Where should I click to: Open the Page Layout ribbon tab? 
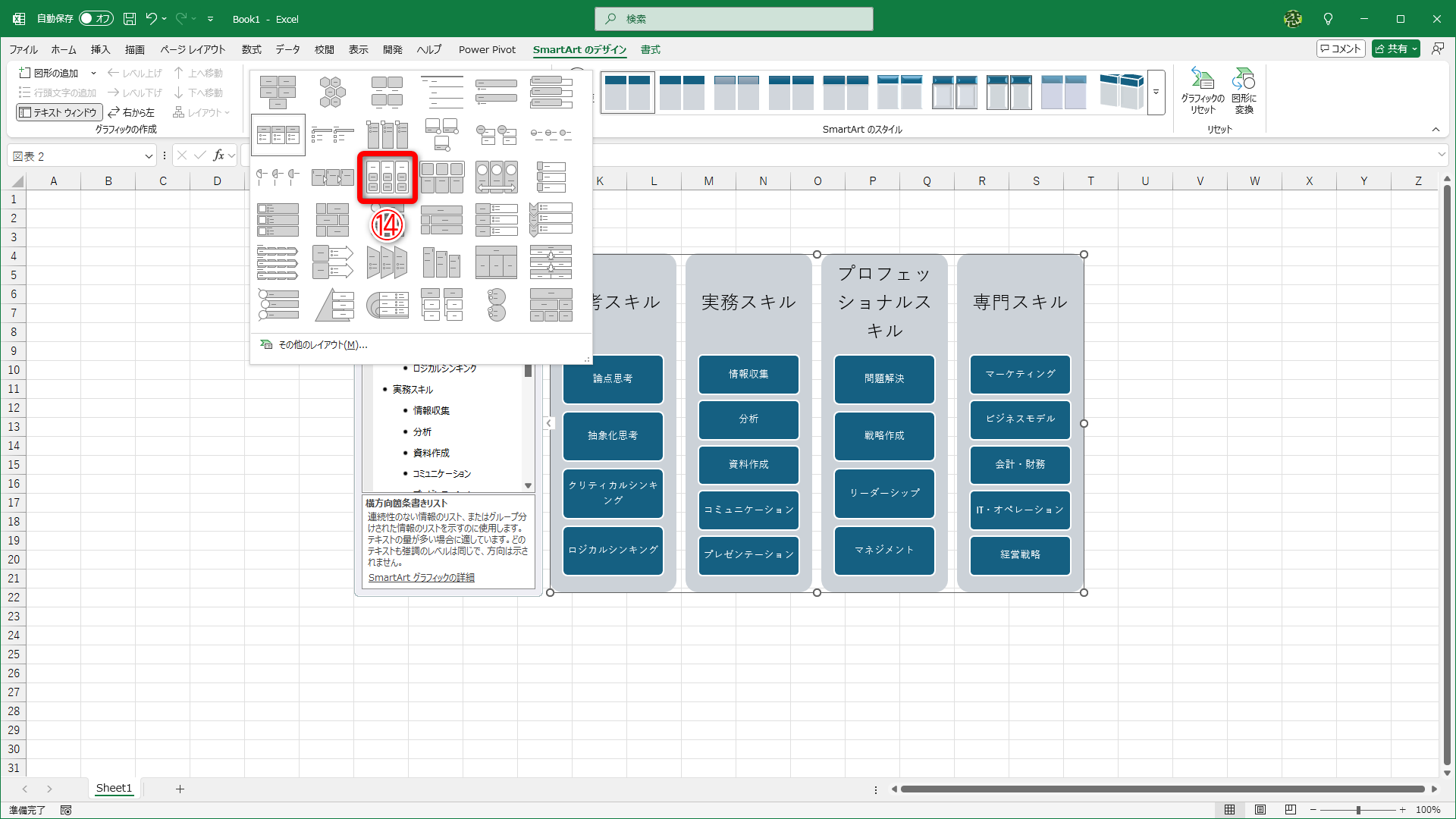click(193, 49)
